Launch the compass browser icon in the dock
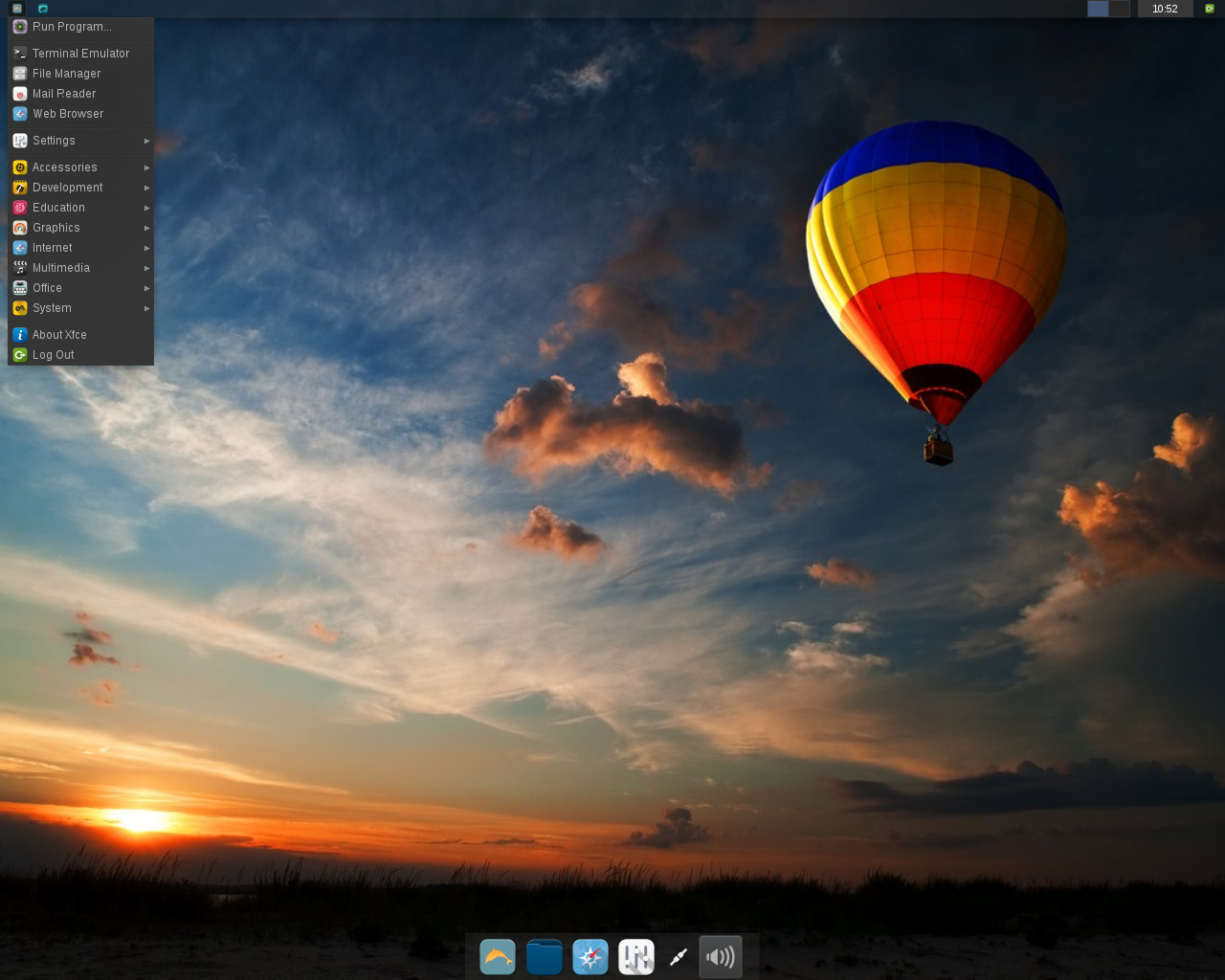 pyautogui.click(x=590, y=957)
